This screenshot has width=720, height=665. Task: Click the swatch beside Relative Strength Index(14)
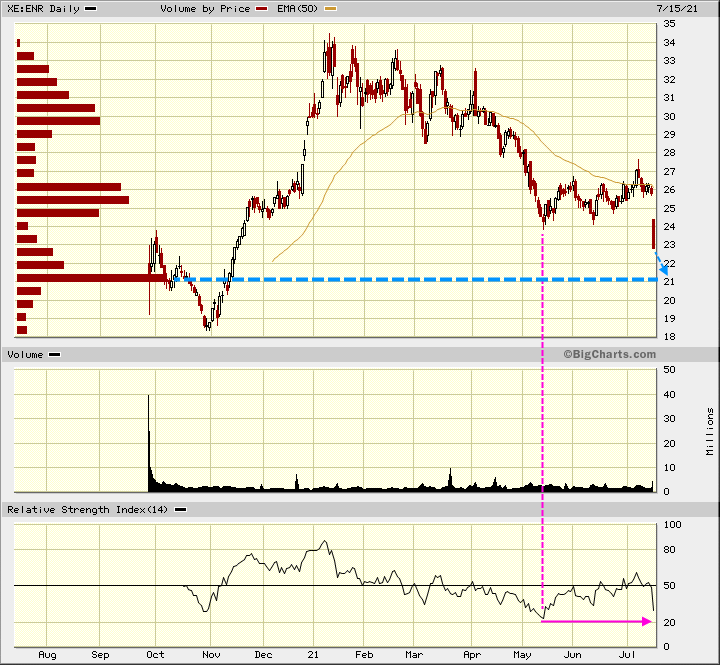[181, 510]
